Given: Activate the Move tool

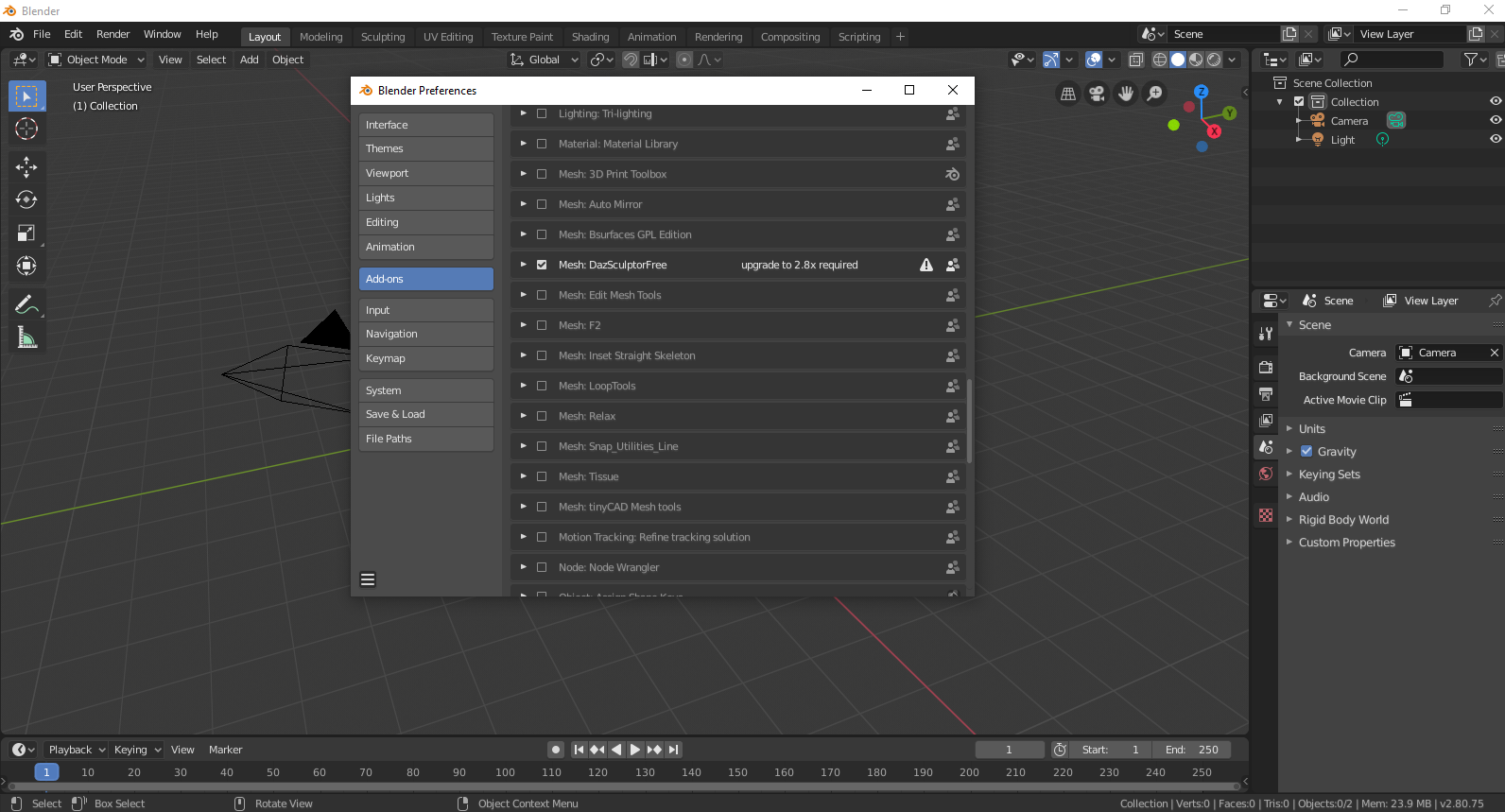Looking at the screenshot, I should point(26,167).
